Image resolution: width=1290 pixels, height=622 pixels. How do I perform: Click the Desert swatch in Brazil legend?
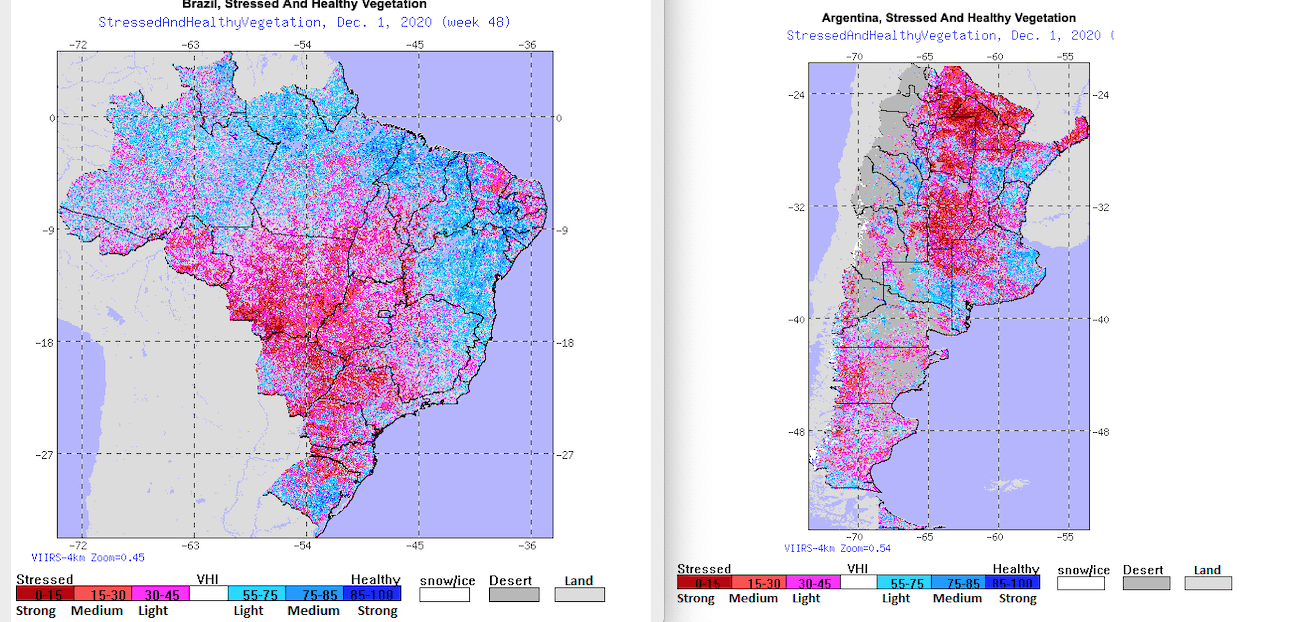pos(513,595)
